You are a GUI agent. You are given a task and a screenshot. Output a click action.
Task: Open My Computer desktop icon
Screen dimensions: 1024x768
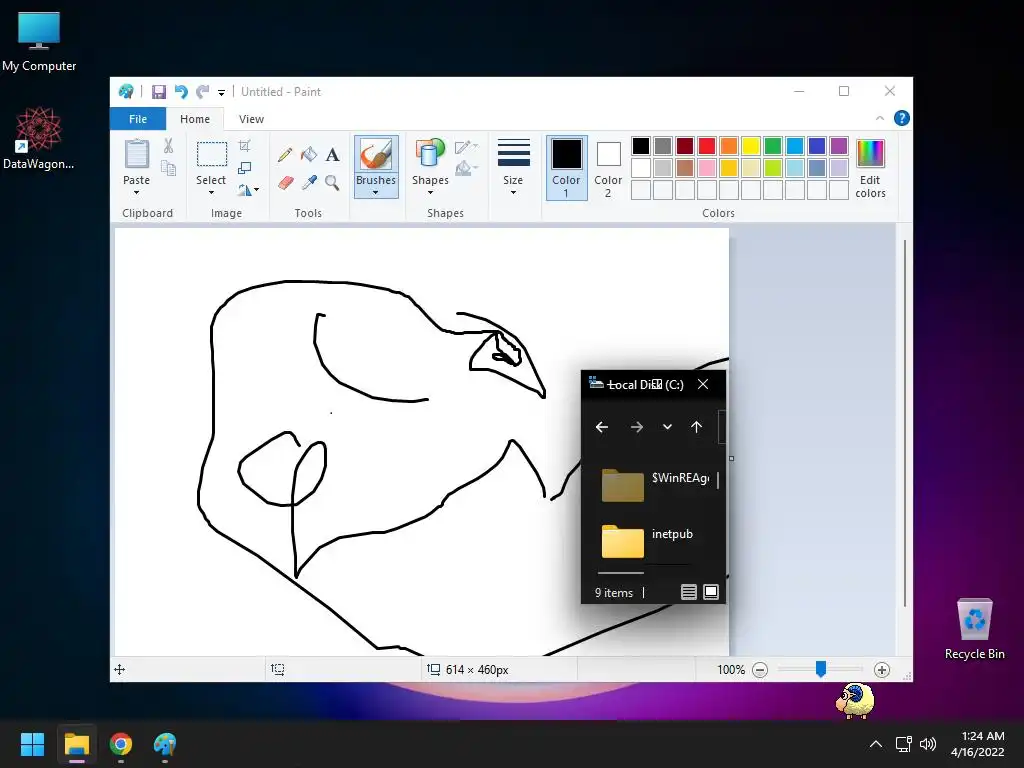pyautogui.click(x=39, y=42)
